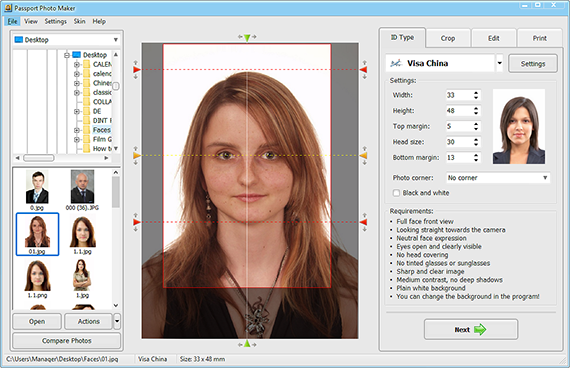Screen dimensions: 570x368
Task: Click the Head size stepper
Action: pos(476,142)
